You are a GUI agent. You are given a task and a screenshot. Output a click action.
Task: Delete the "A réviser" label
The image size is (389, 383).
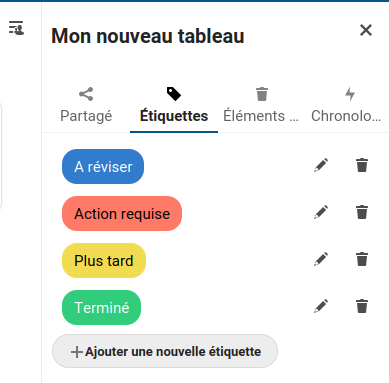(362, 165)
